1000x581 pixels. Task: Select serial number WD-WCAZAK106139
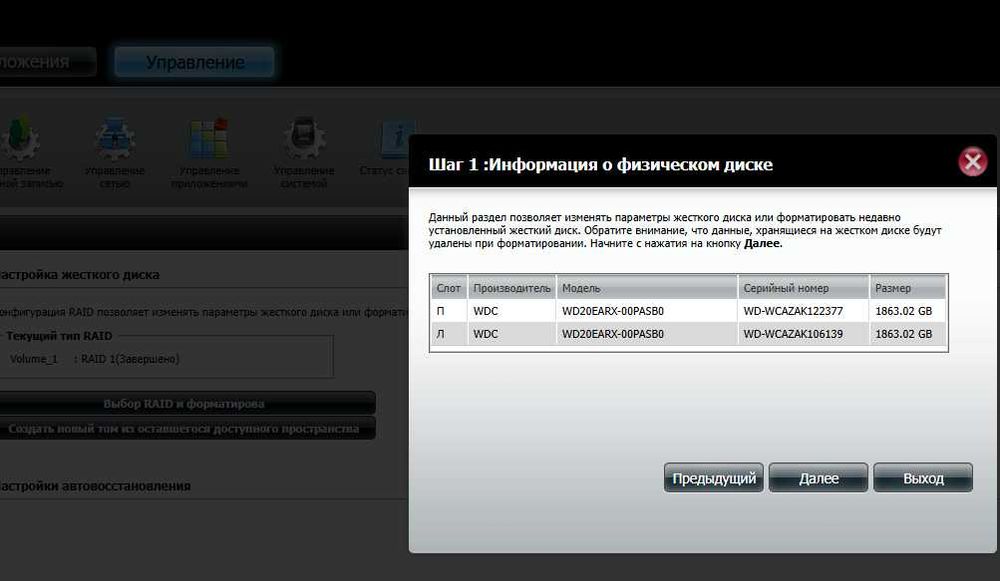pyautogui.click(x=793, y=334)
